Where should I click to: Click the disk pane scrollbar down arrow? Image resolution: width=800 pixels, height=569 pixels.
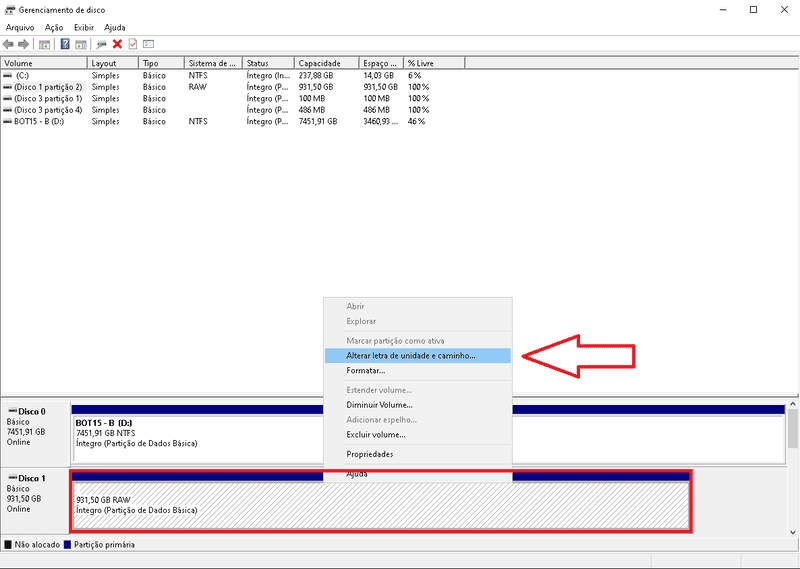point(793,532)
